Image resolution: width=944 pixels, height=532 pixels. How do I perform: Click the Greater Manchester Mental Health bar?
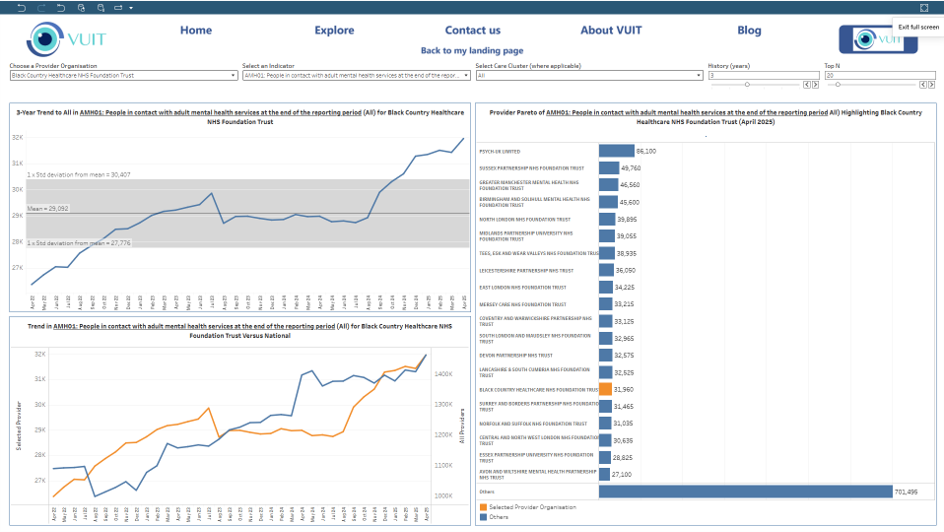(609, 185)
